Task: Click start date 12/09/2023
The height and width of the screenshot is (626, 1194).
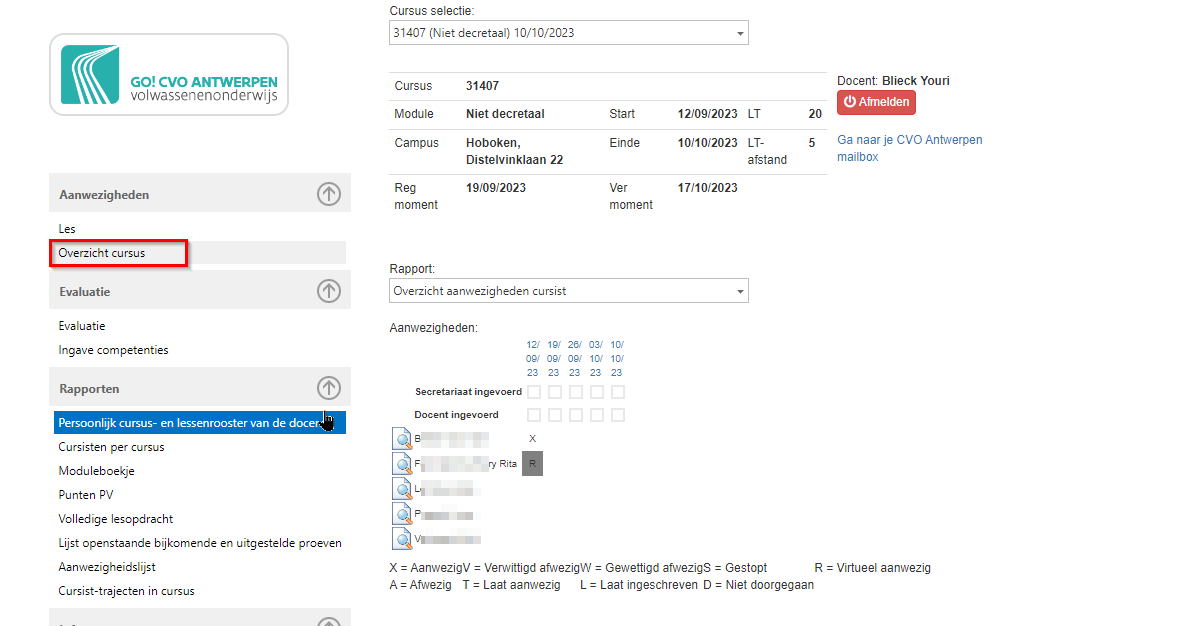Action: coord(707,114)
